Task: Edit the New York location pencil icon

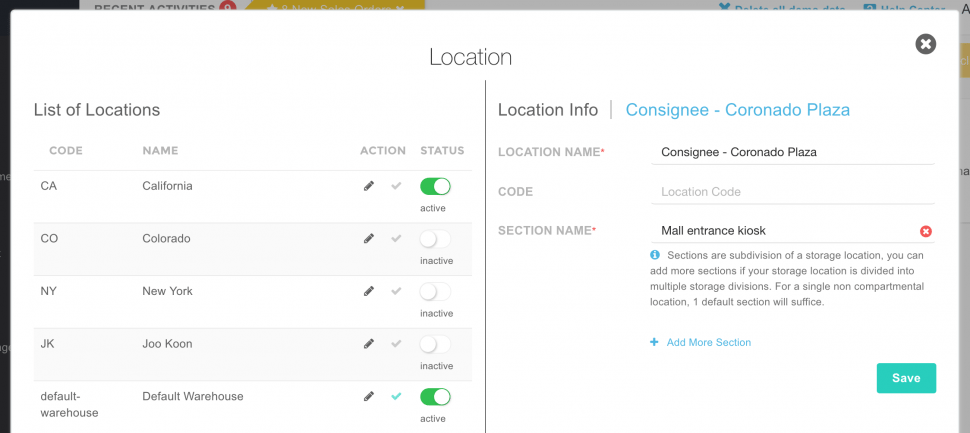Action: (x=369, y=291)
